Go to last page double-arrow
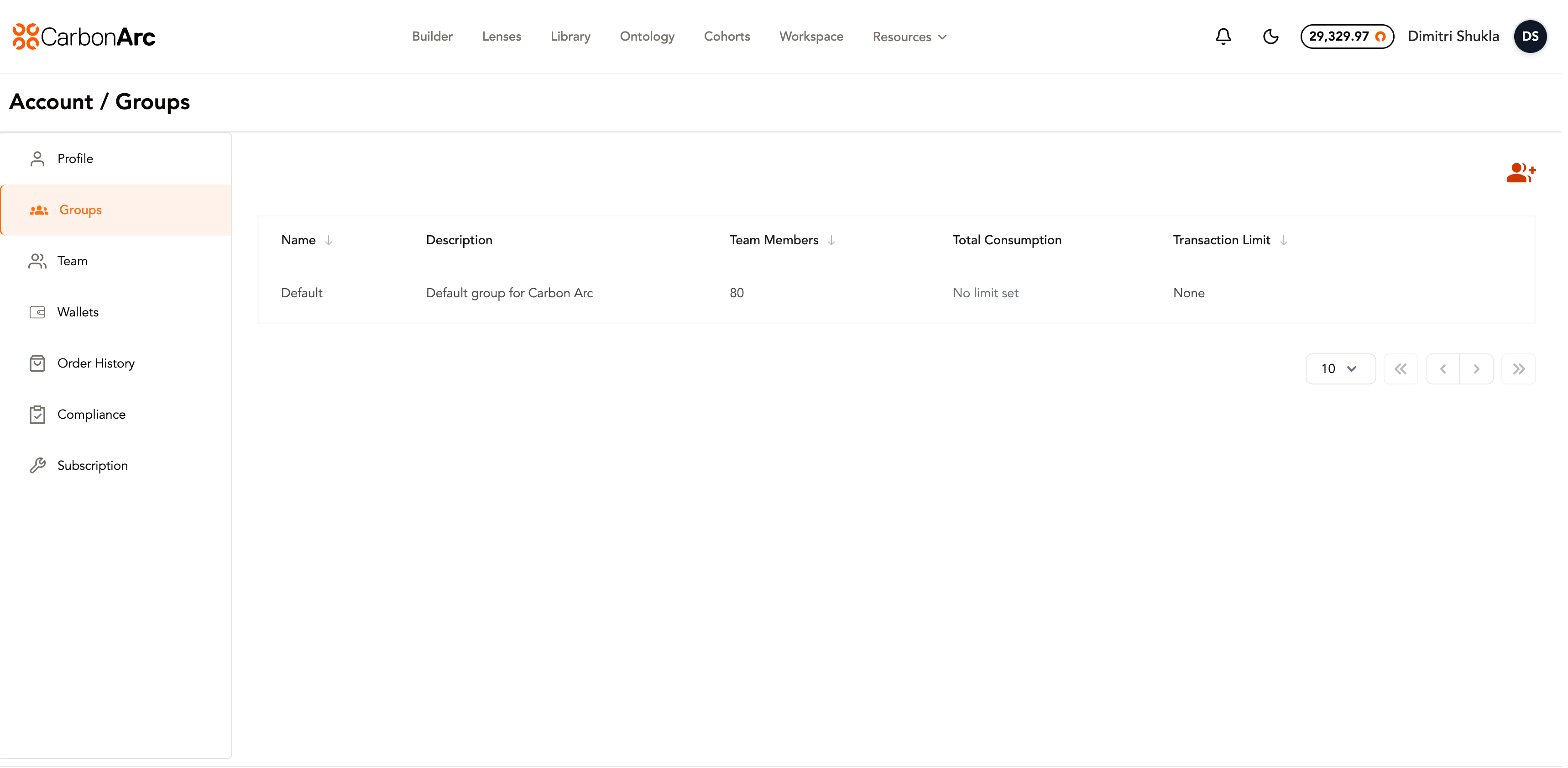Image resolution: width=1568 pixels, height=768 pixels. 1518,368
